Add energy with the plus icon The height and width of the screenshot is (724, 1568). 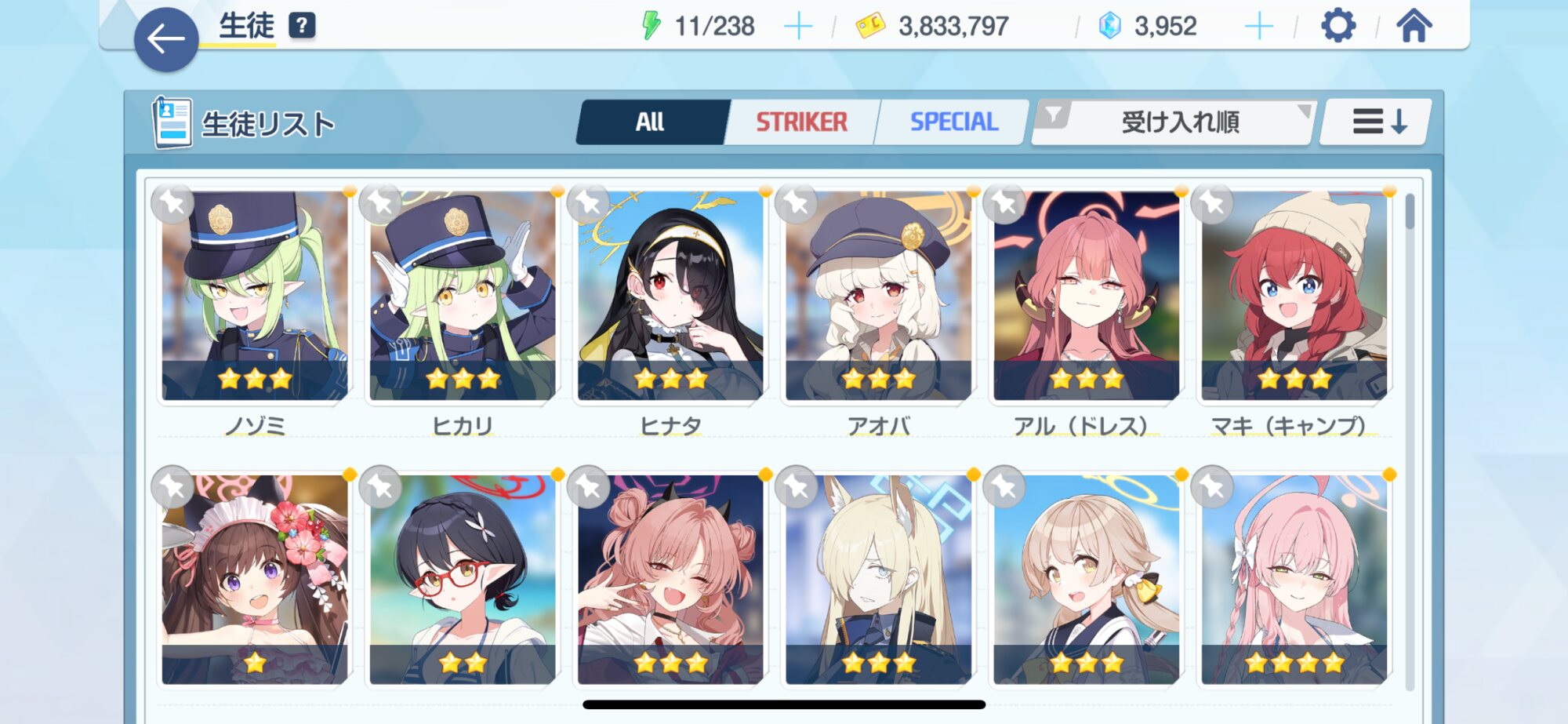[798, 27]
